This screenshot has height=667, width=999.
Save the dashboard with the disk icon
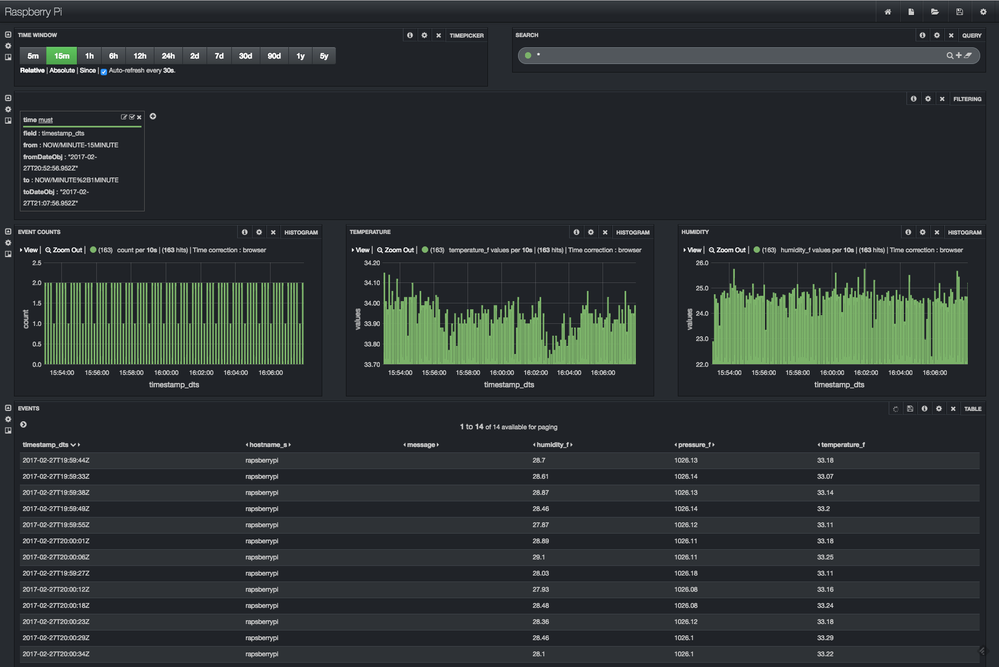tap(958, 12)
